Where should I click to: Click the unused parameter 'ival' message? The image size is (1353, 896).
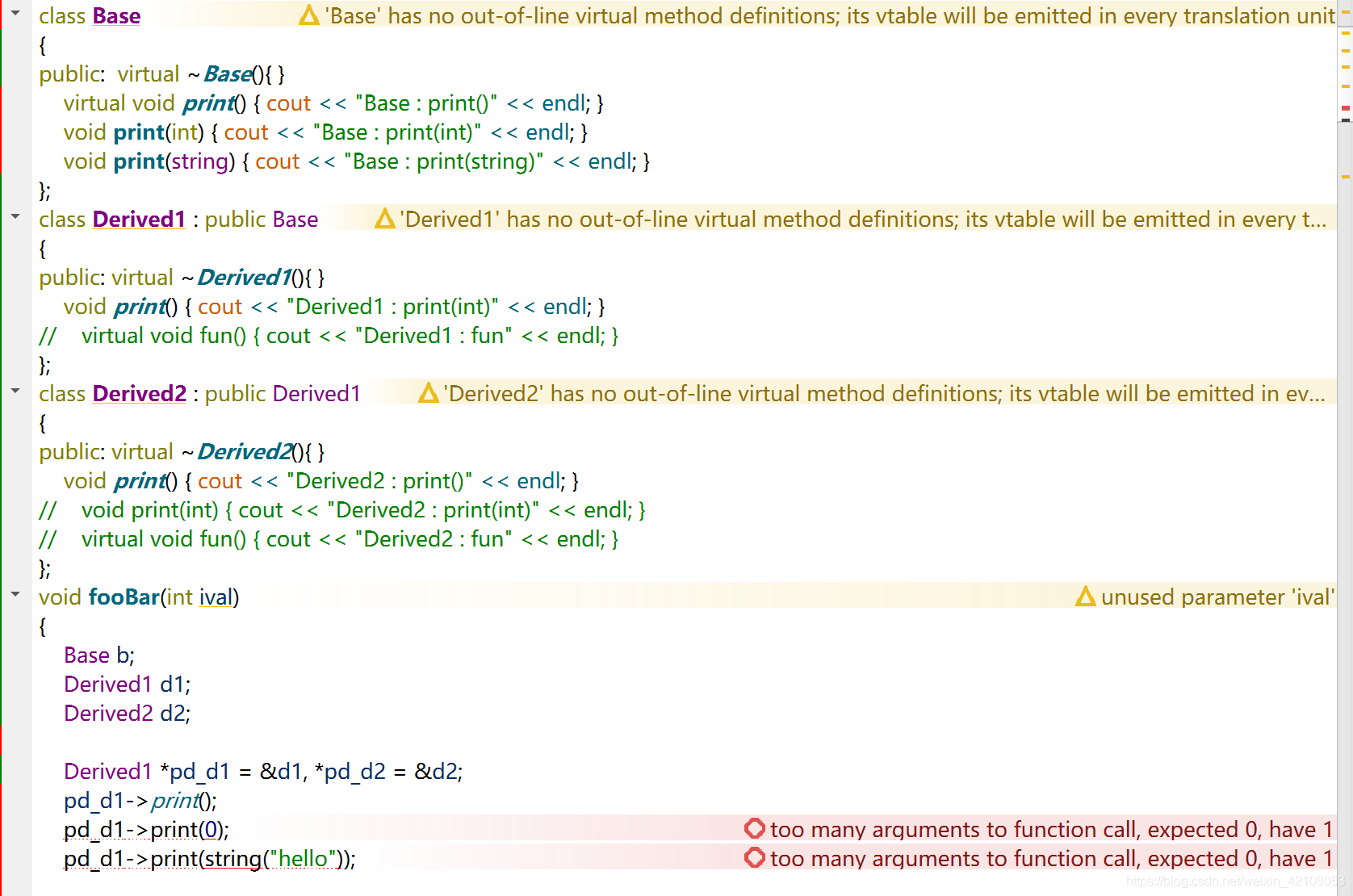[x=1217, y=597]
